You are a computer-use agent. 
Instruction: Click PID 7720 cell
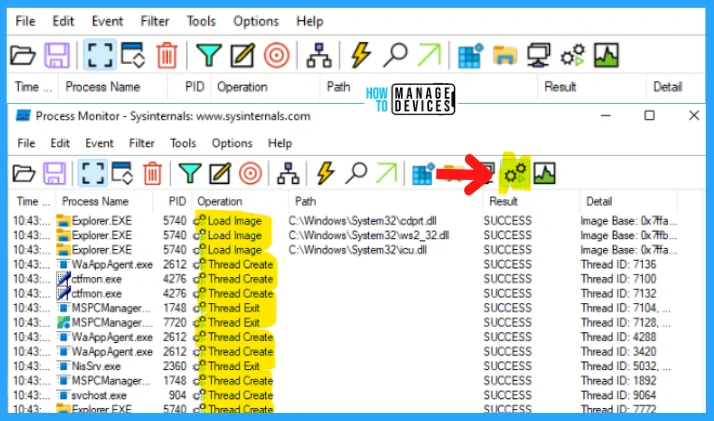coord(175,323)
